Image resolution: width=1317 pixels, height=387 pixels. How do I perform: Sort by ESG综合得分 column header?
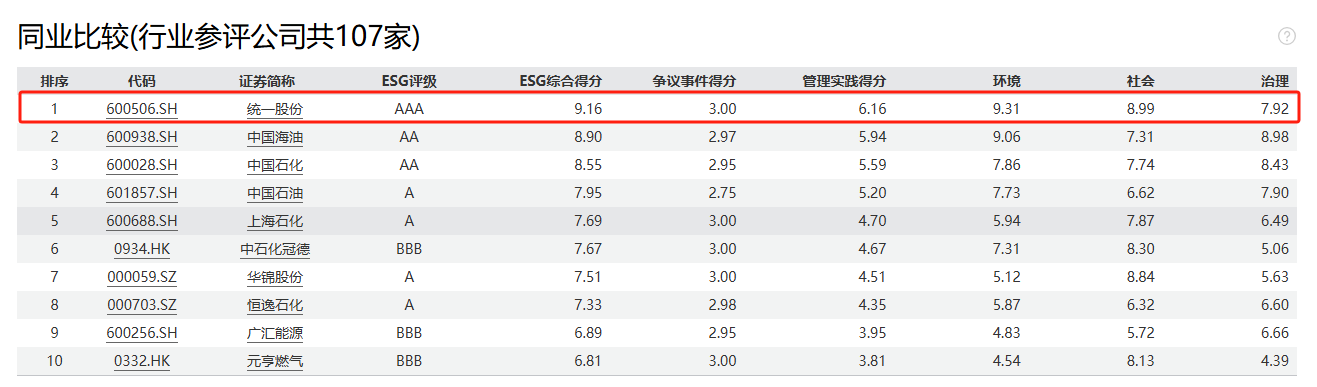tap(561, 81)
